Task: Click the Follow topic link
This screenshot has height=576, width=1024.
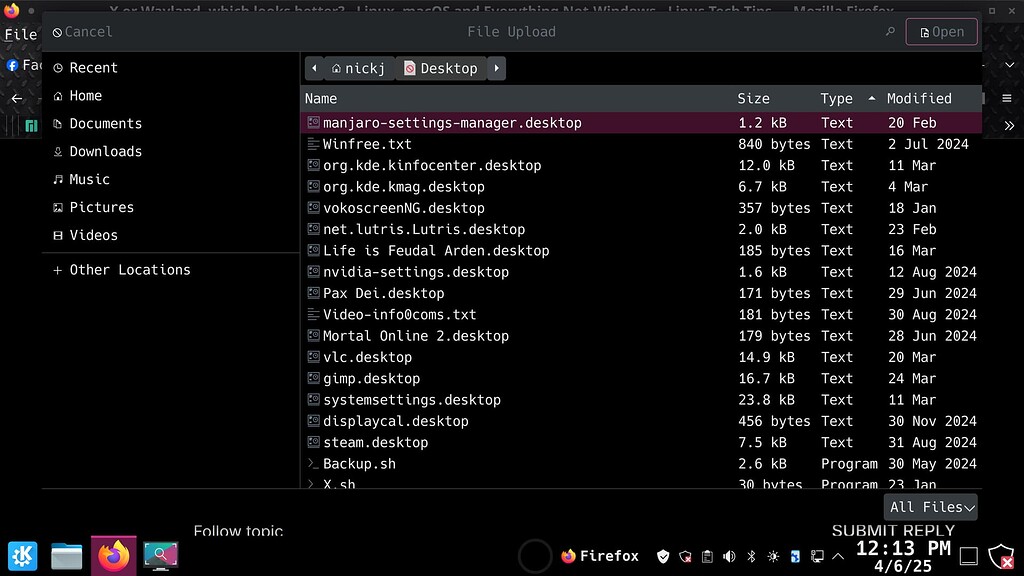Action: (x=238, y=531)
